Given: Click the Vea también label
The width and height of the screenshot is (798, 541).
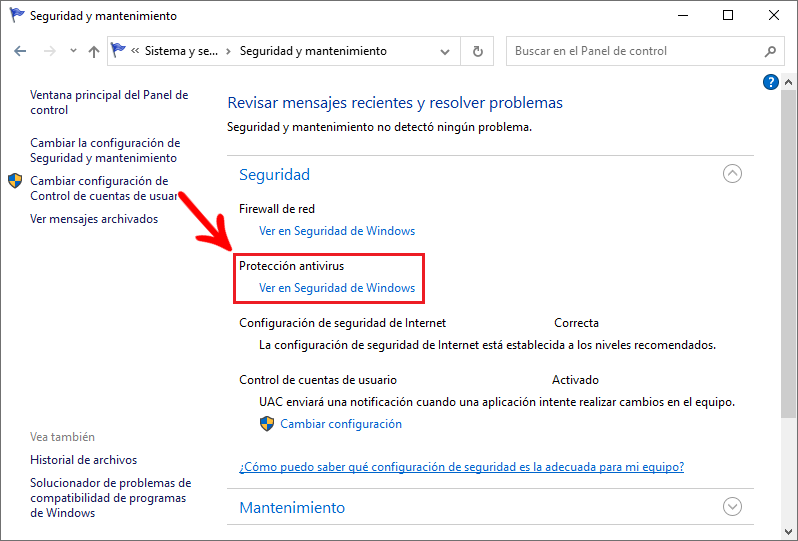Looking at the screenshot, I should pyautogui.click(x=62, y=437).
